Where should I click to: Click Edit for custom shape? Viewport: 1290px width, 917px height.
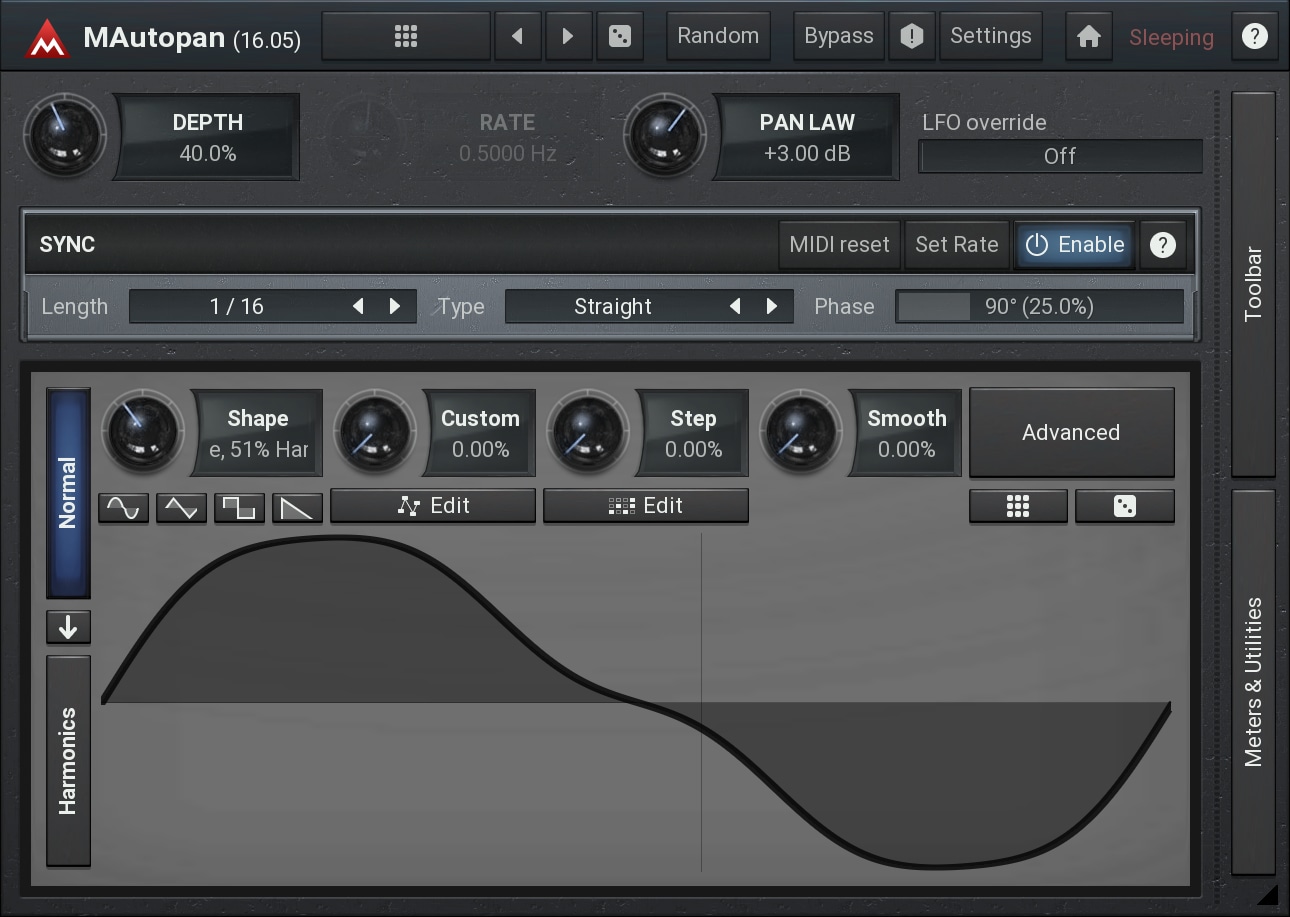pyautogui.click(x=433, y=506)
